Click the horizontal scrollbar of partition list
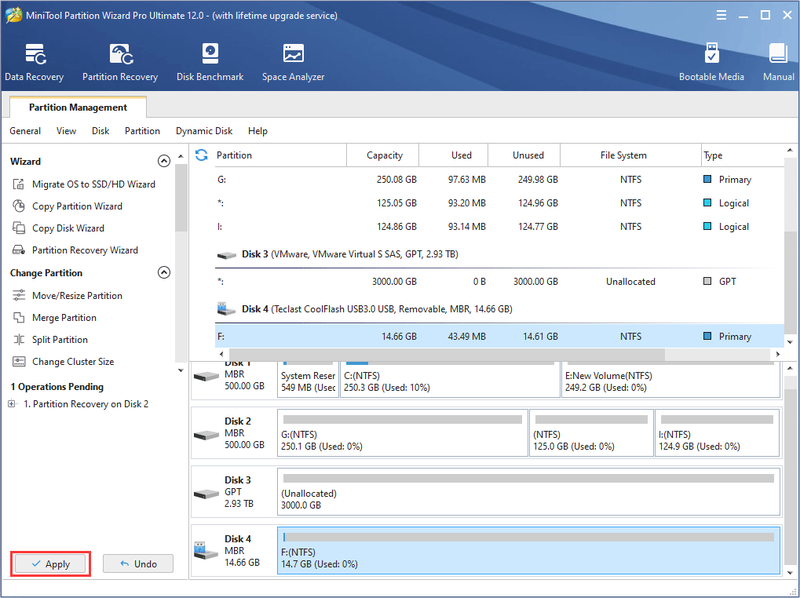The height and width of the screenshot is (598, 800). (x=446, y=354)
